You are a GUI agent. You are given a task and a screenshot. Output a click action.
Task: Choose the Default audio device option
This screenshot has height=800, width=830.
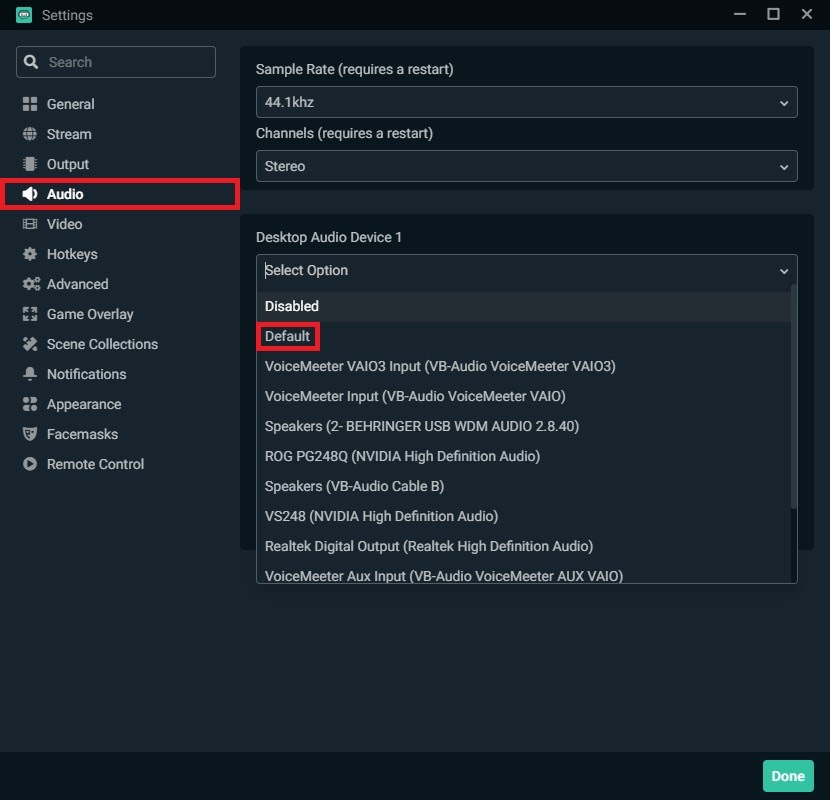[x=524, y=336]
